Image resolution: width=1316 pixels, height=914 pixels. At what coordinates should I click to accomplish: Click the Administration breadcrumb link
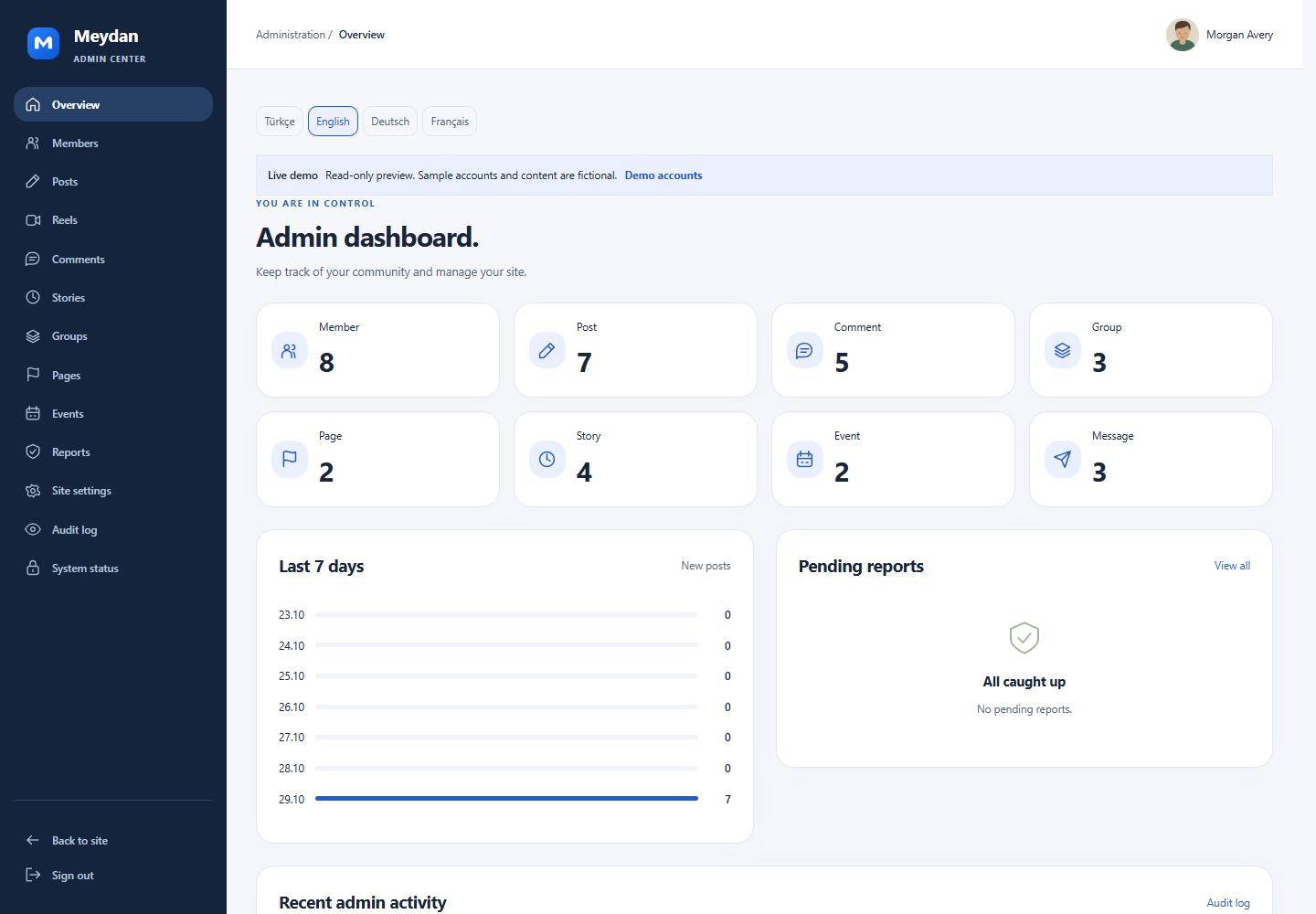tap(291, 35)
